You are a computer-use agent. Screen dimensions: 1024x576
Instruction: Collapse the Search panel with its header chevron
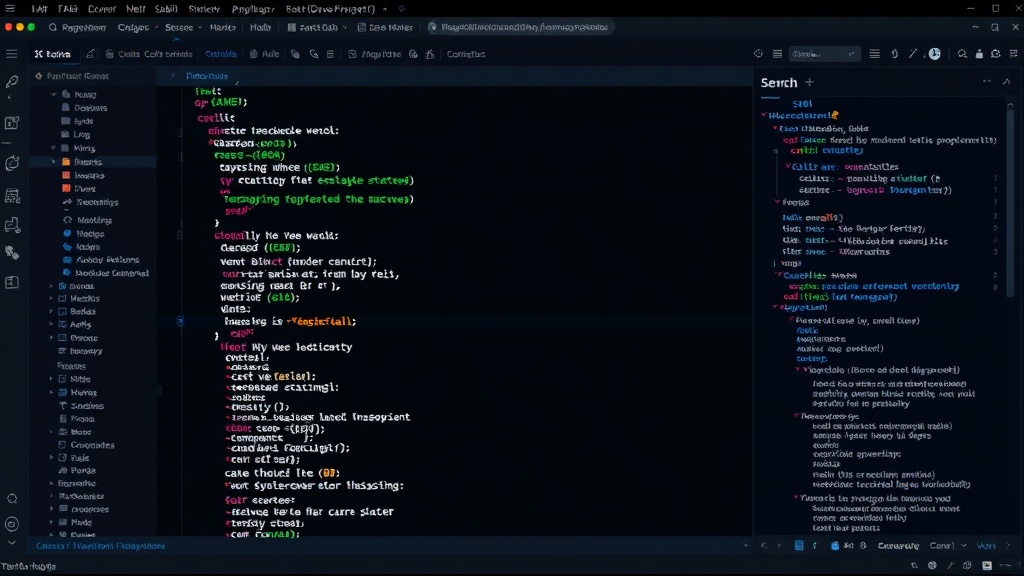1006,82
